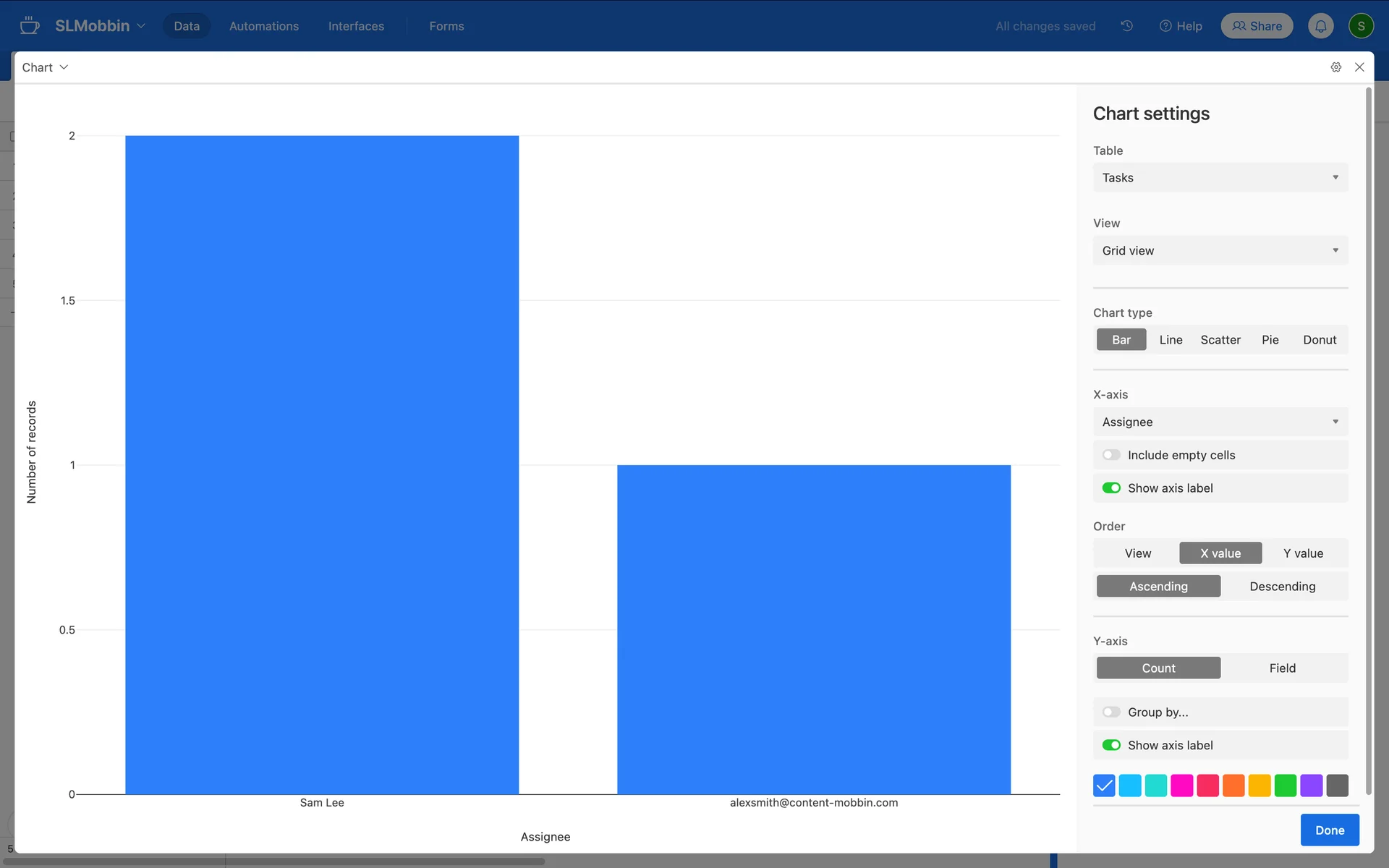Close the chart panel with X icon

tap(1359, 67)
